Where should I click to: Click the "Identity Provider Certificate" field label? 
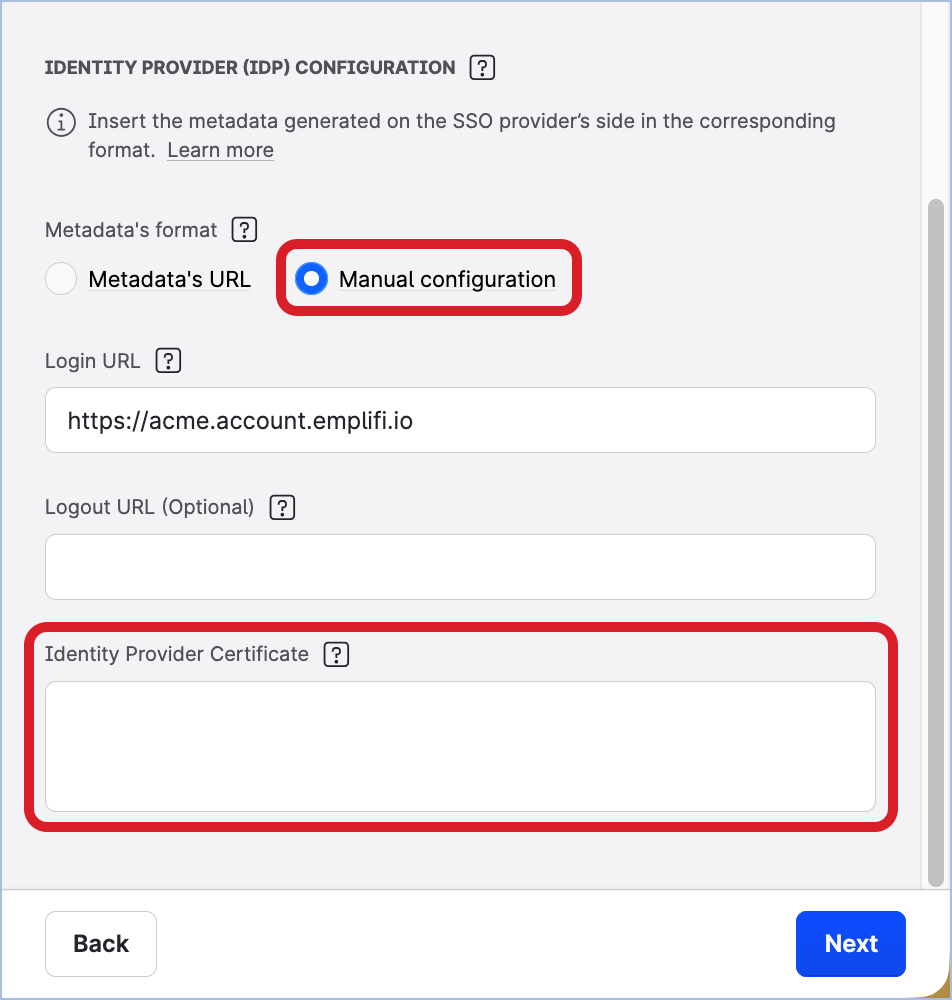click(177, 654)
